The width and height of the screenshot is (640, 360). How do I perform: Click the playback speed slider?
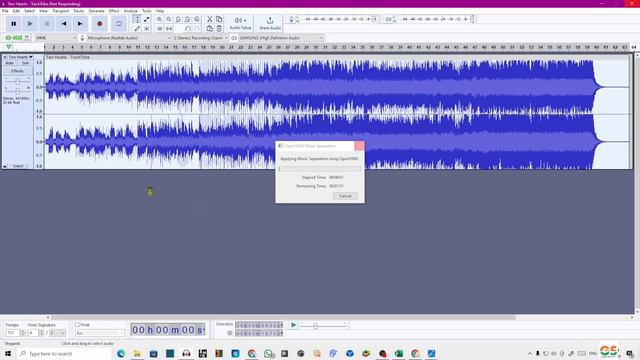[324, 325]
